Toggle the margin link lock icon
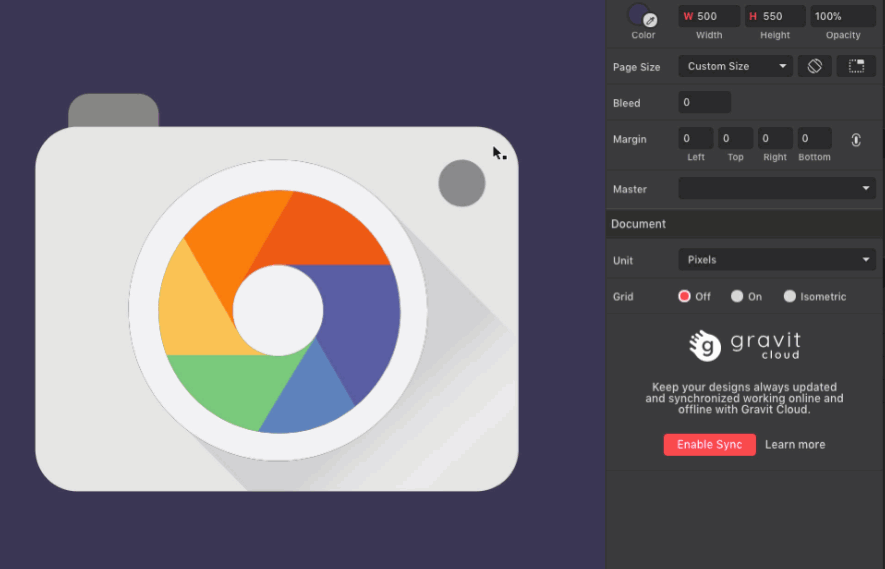 pyautogui.click(x=856, y=139)
